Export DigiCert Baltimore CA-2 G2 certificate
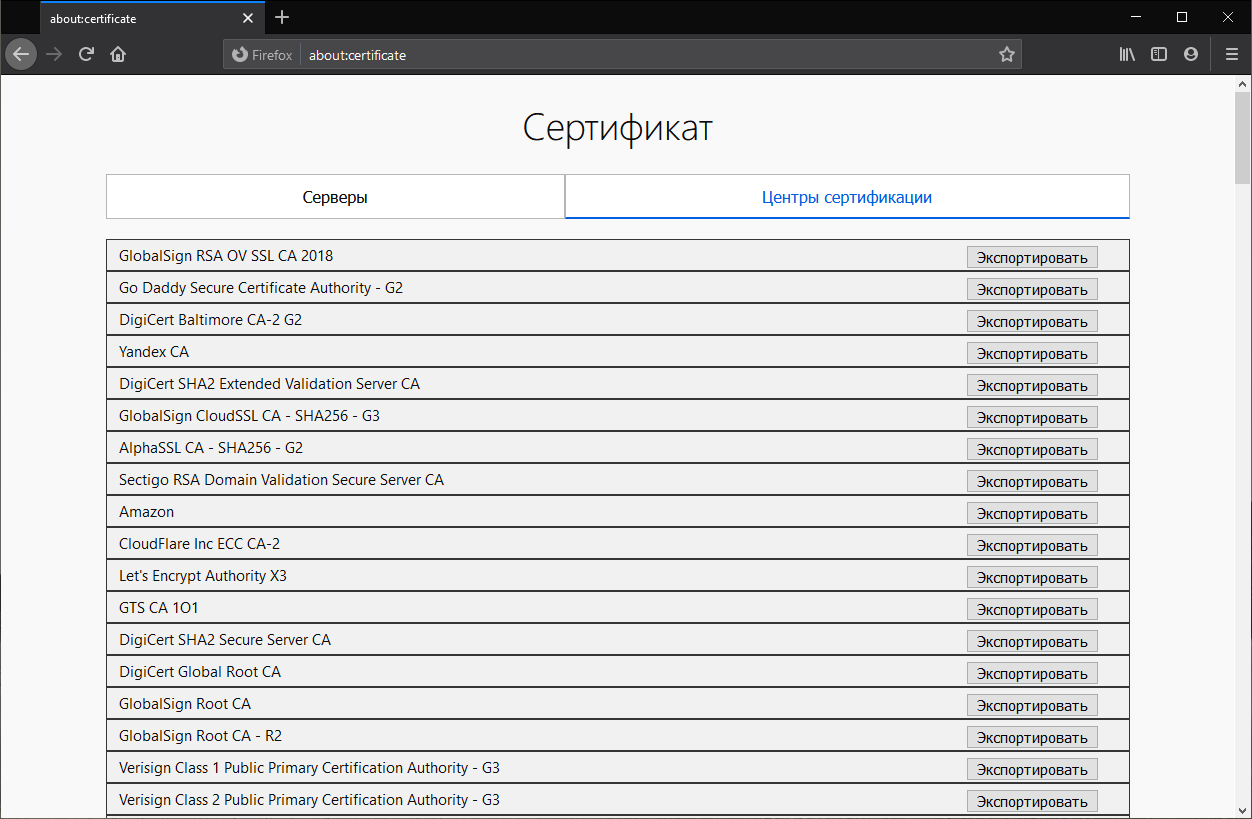This screenshot has width=1252, height=819. (x=1032, y=321)
